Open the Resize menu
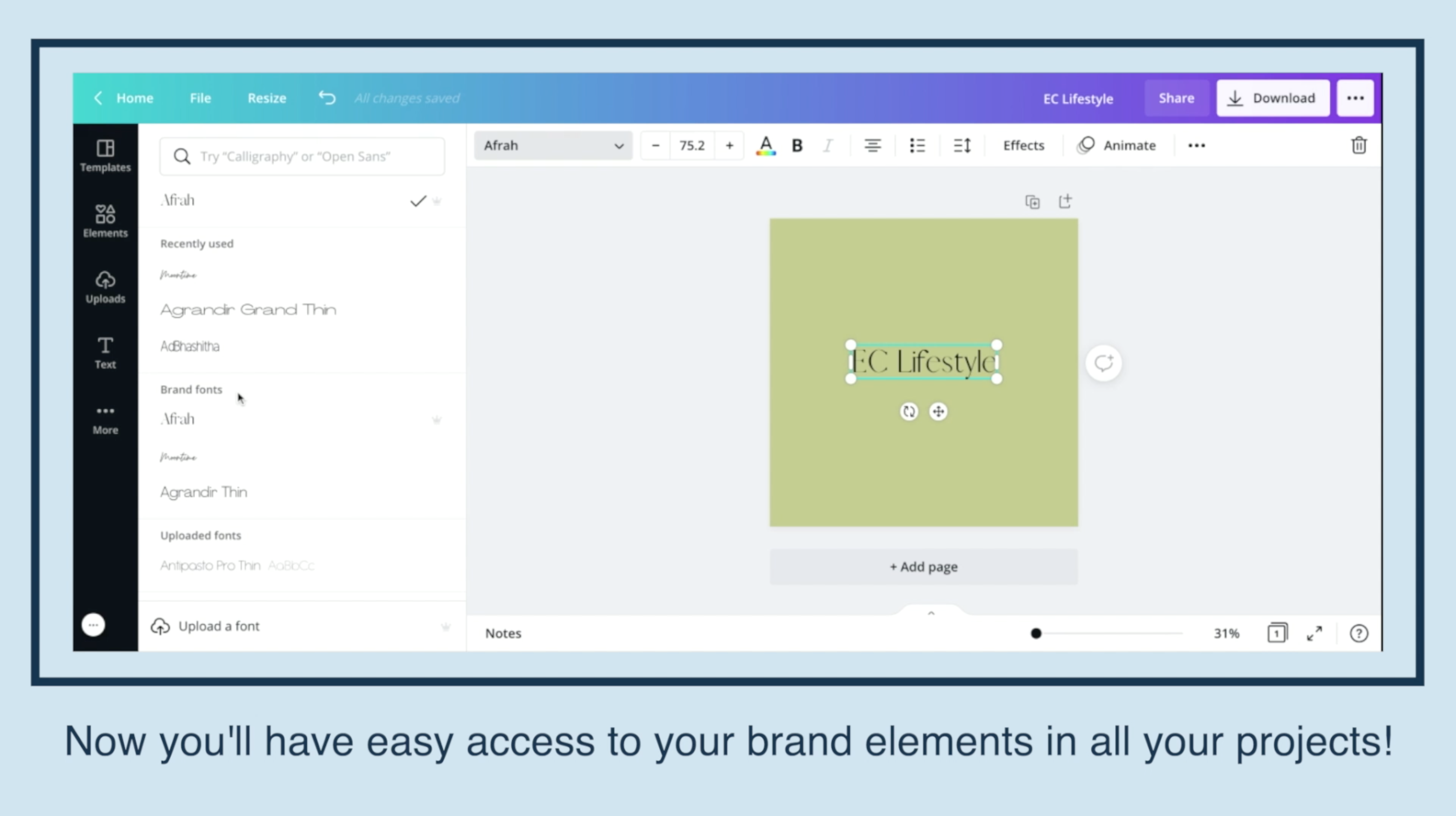 [x=267, y=98]
